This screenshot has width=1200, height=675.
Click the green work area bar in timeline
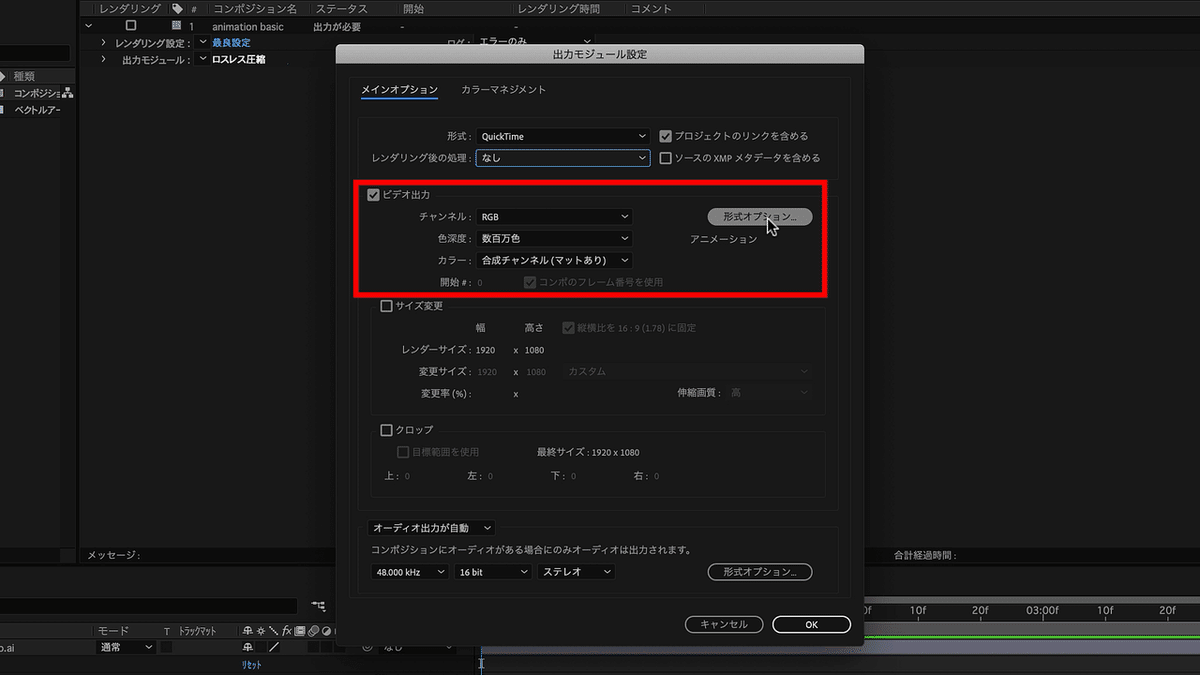pyautogui.click(x=1030, y=635)
